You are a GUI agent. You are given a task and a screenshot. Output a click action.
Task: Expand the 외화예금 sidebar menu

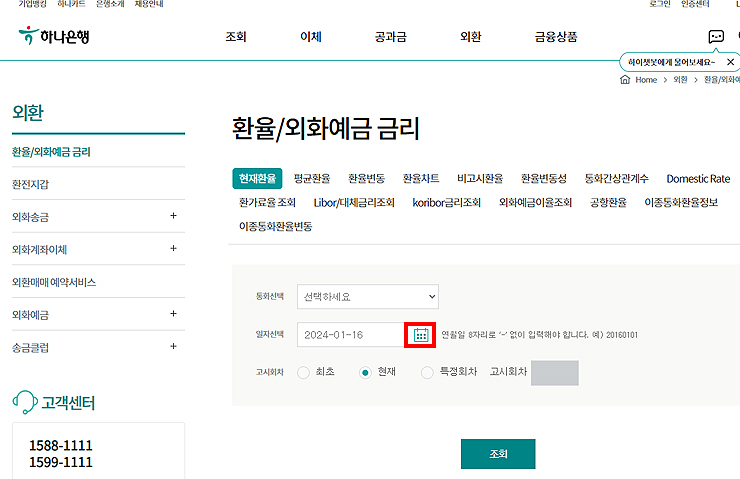pyautogui.click(x=173, y=313)
